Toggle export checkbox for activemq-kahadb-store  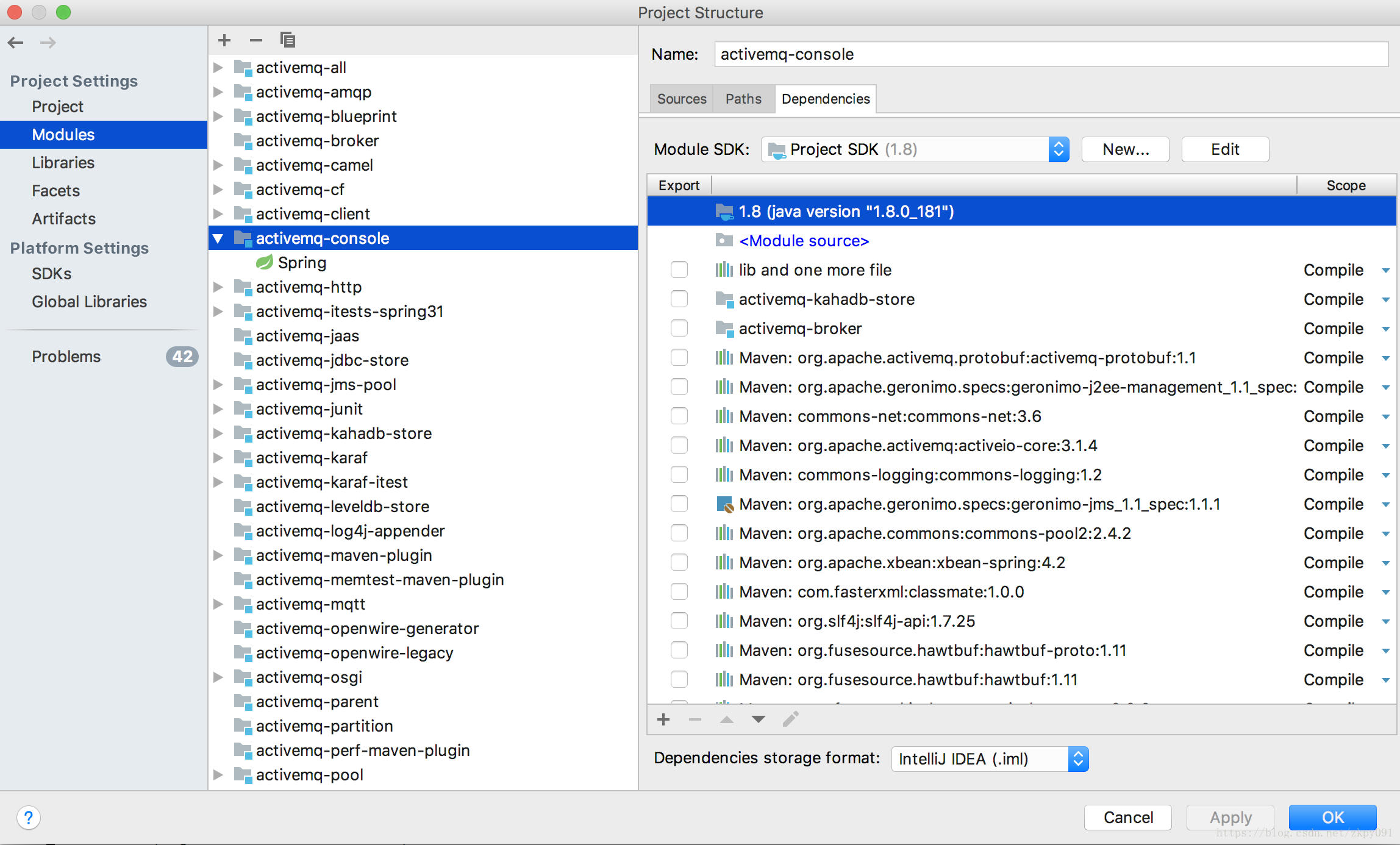pos(679,299)
